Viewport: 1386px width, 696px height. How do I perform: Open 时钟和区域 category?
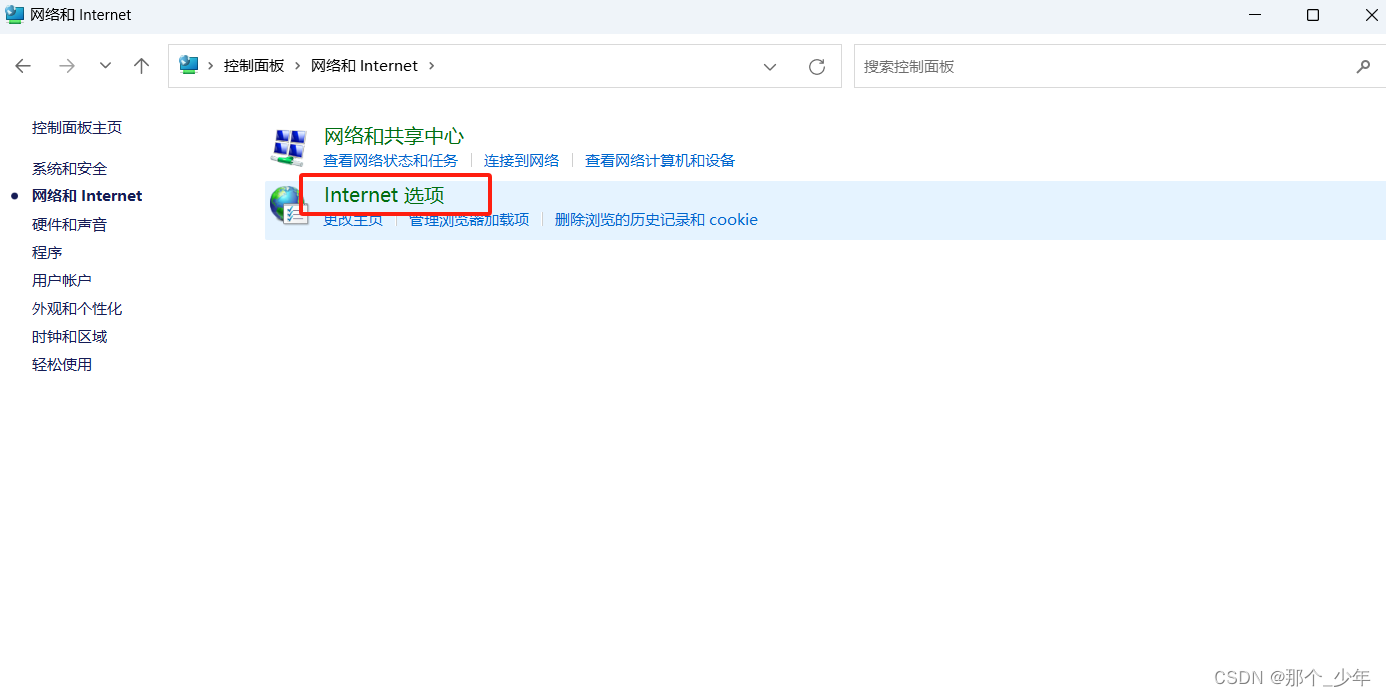coord(70,337)
